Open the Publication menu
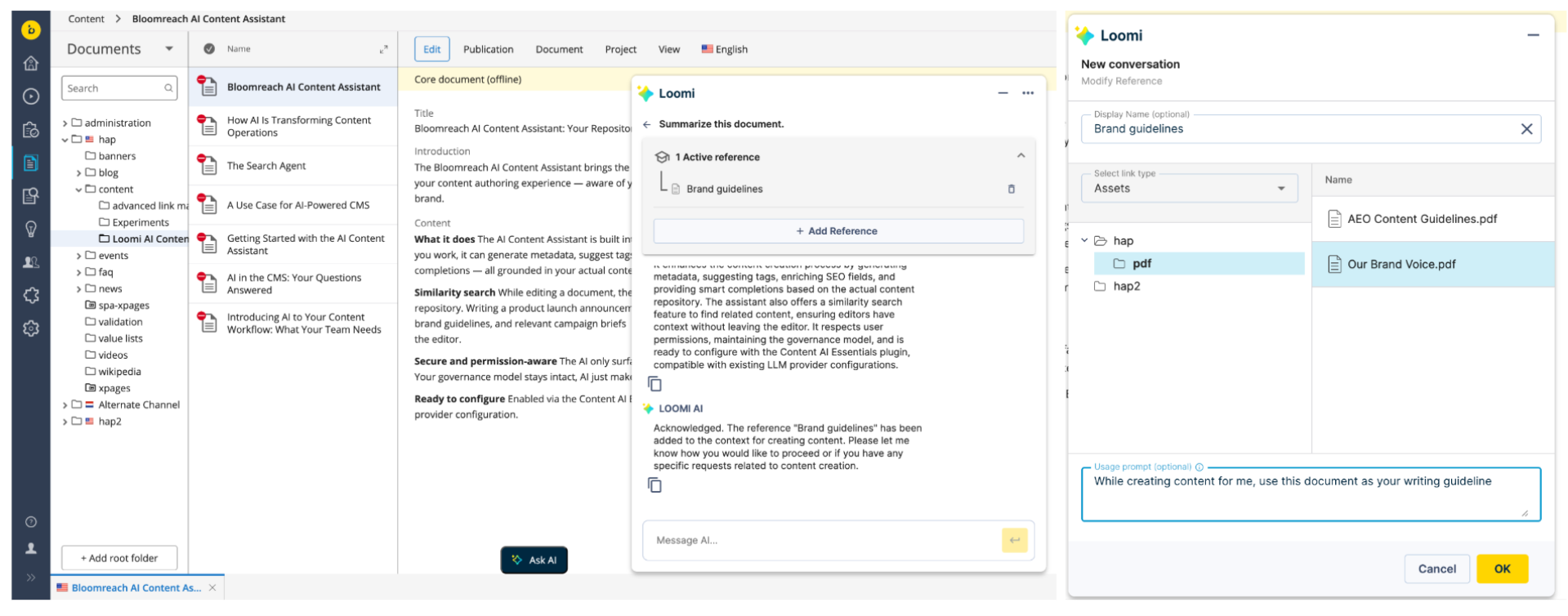This screenshot has width=1568, height=616. click(488, 49)
